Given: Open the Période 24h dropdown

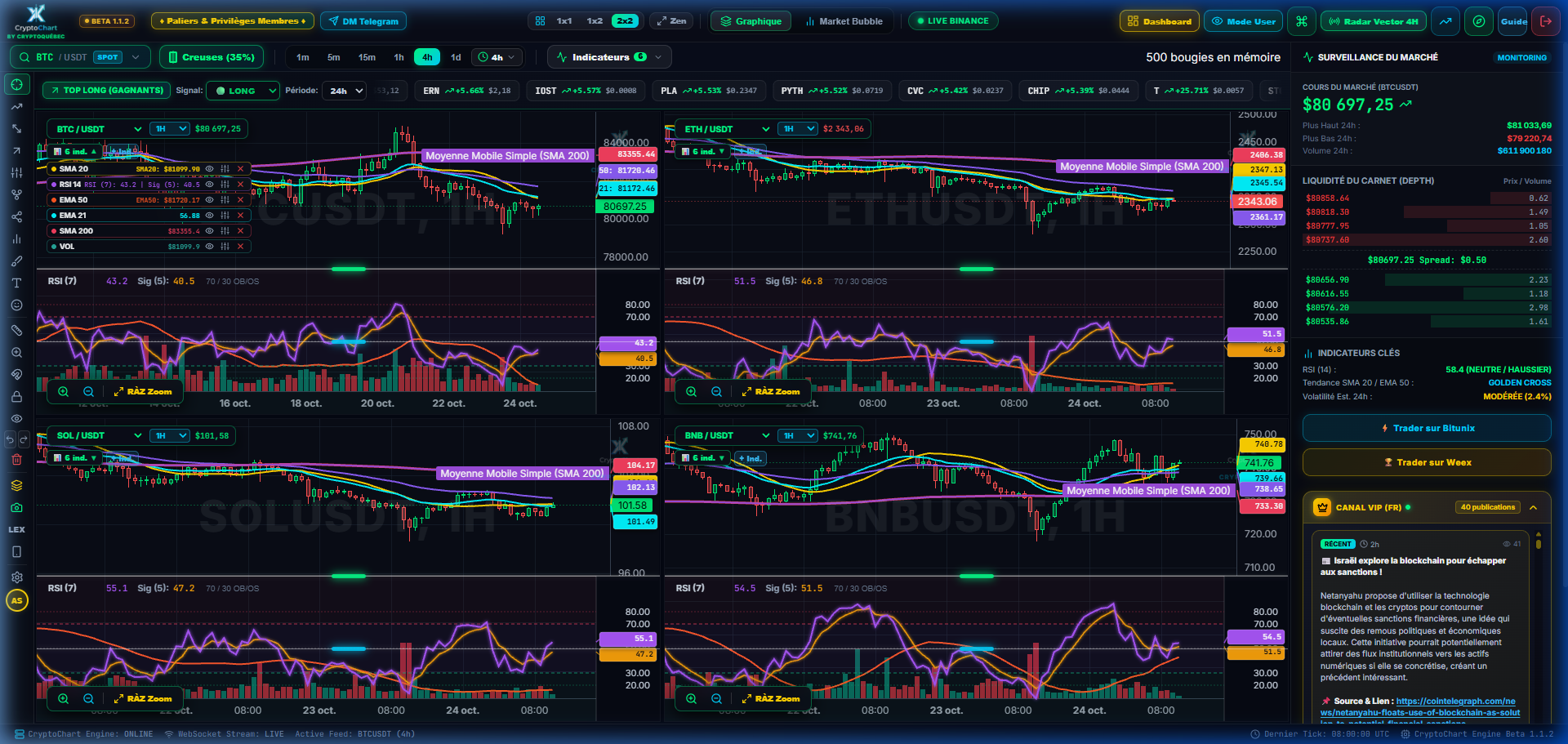Looking at the screenshot, I should (344, 91).
